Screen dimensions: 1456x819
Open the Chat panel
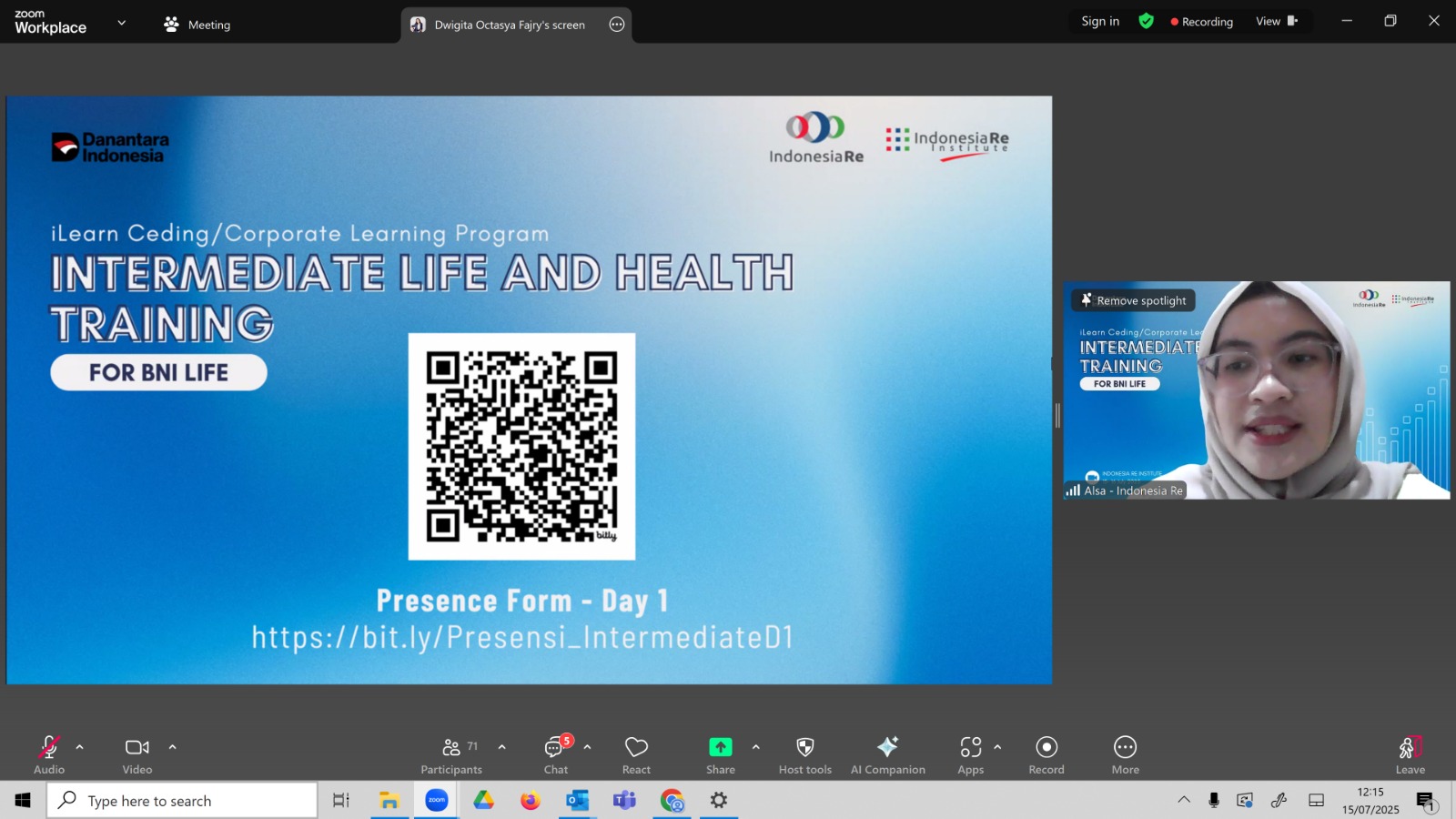[x=556, y=755]
